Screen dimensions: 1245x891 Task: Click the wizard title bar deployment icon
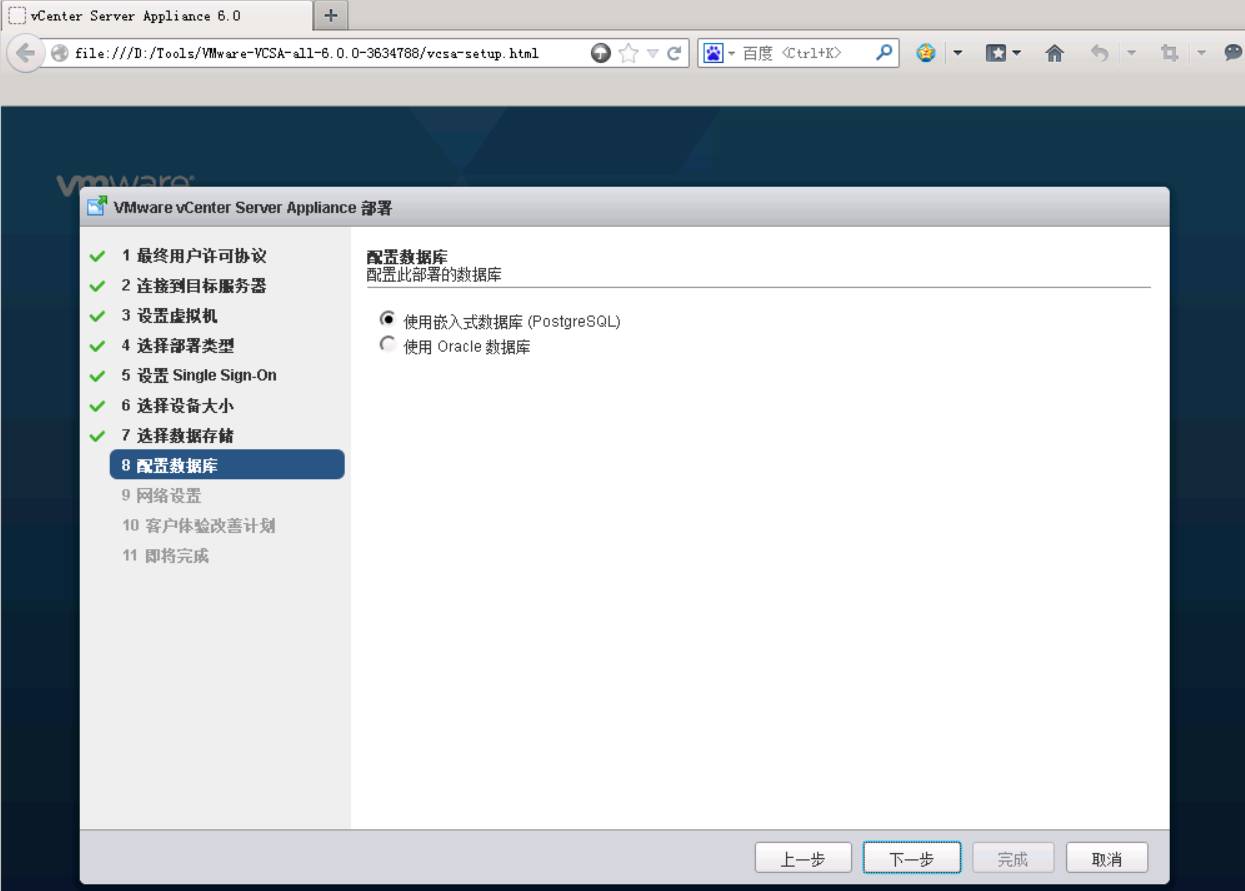97,207
